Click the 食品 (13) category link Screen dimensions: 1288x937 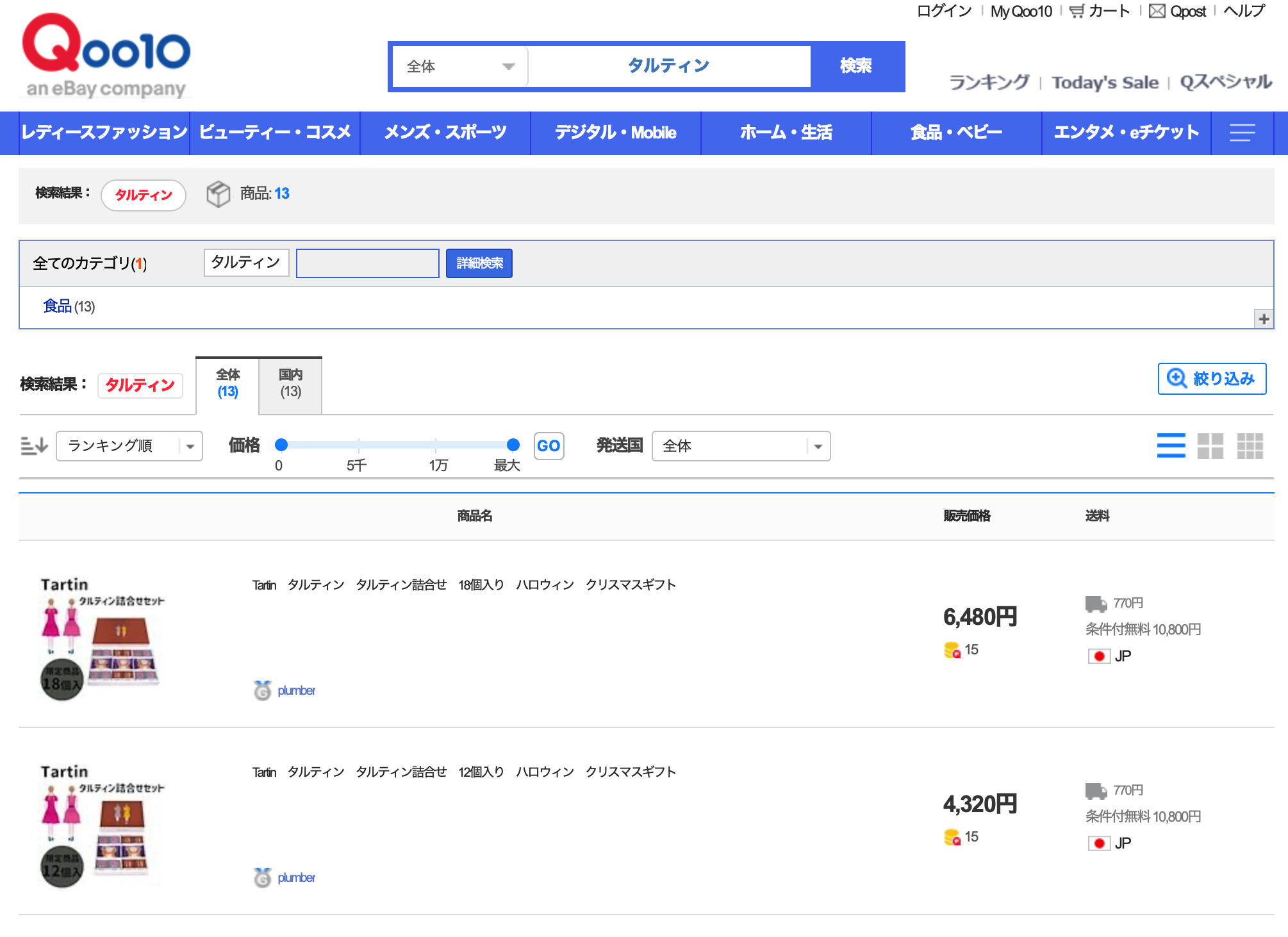click(69, 306)
